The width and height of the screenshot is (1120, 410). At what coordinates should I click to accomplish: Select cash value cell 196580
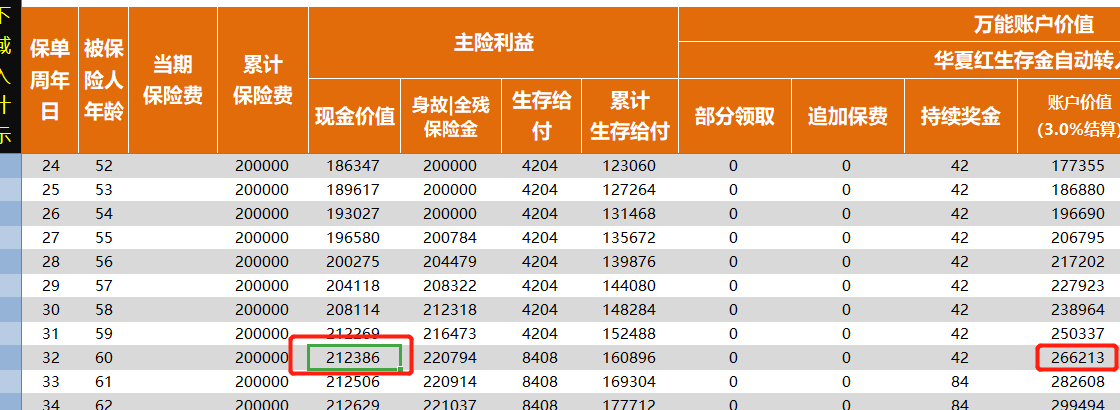coord(354,238)
